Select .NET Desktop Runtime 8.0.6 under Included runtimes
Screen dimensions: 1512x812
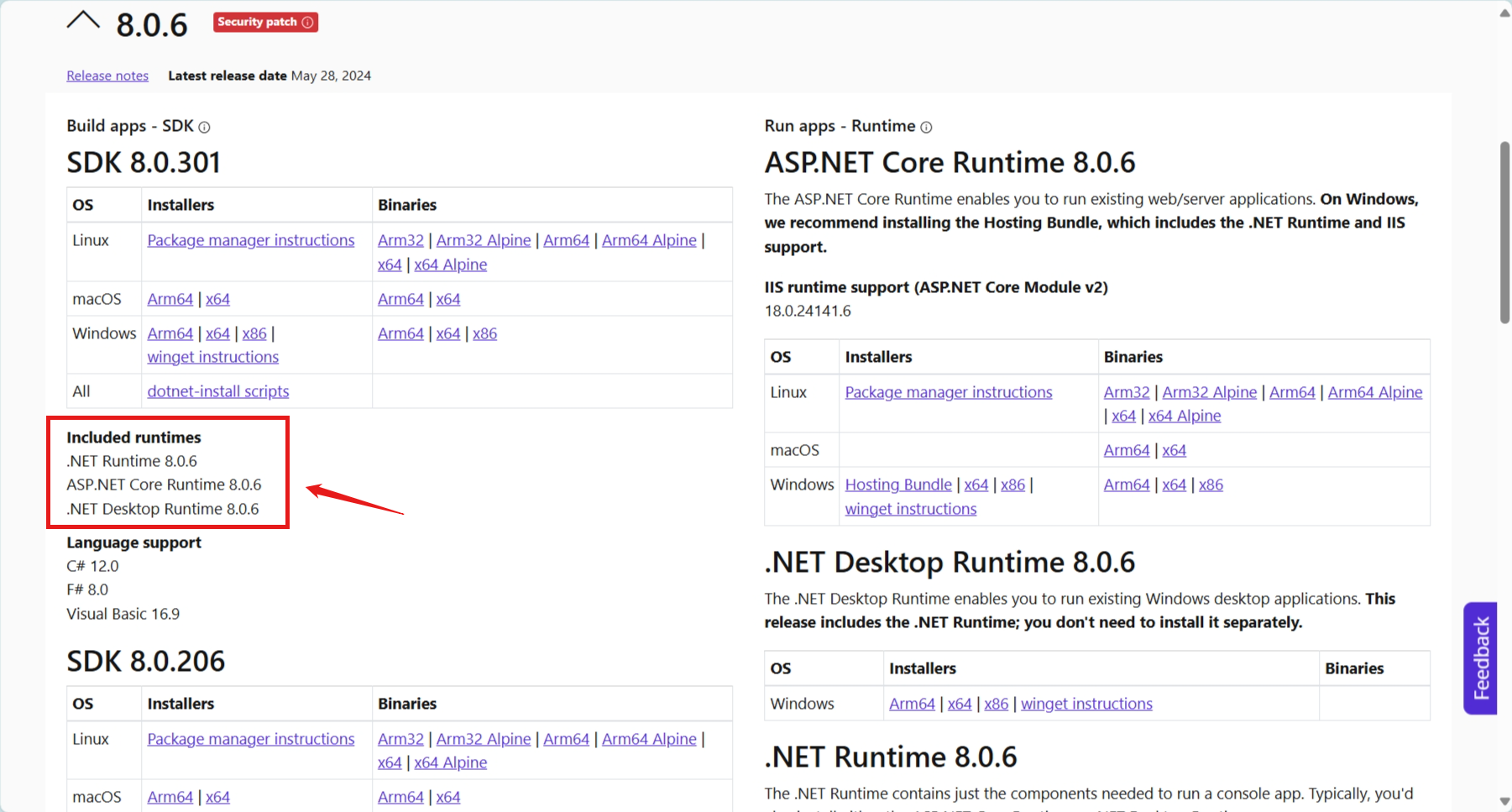pyautogui.click(x=163, y=509)
